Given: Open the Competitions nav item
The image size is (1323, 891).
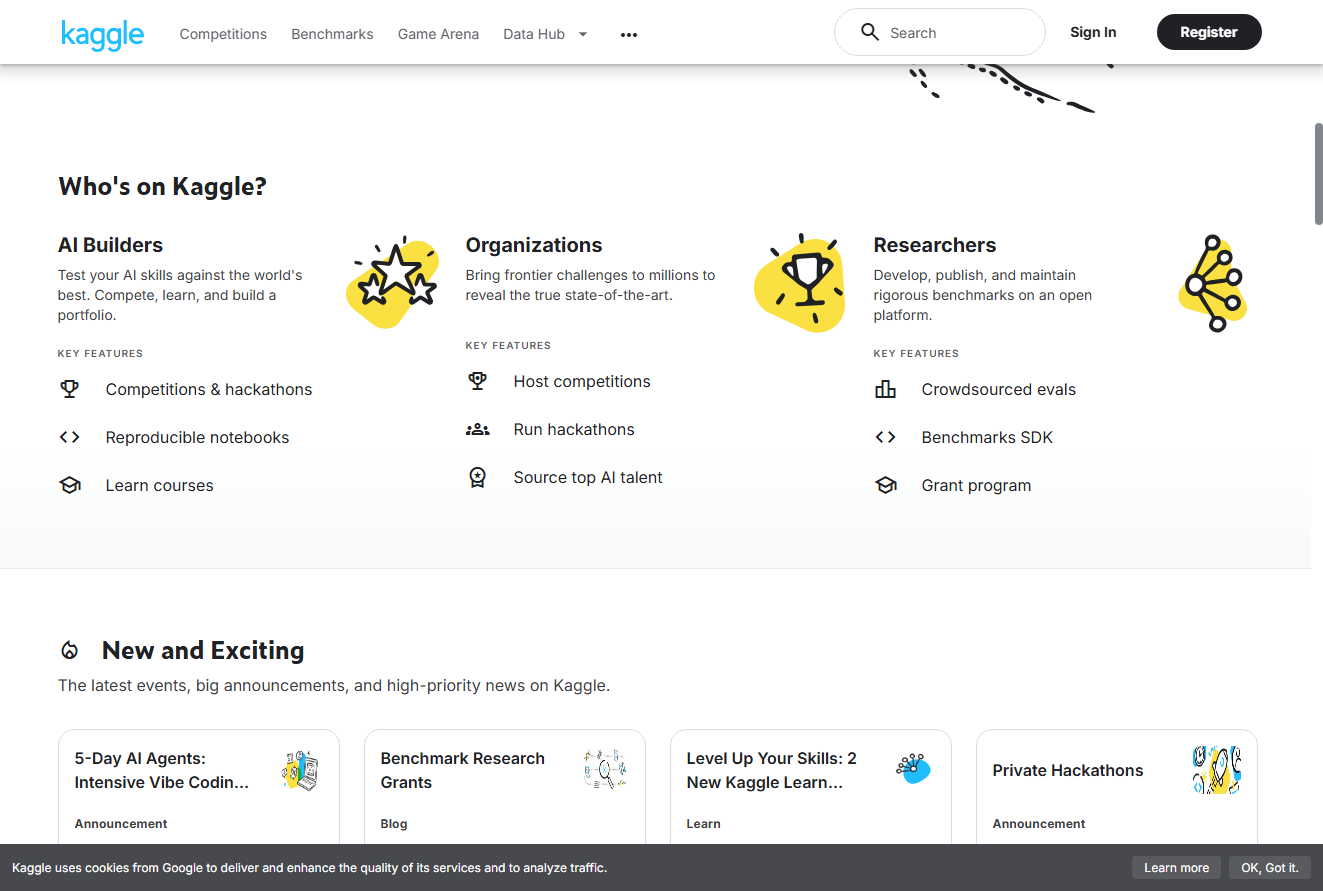Looking at the screenshot, I should click(x=223, y=34).
